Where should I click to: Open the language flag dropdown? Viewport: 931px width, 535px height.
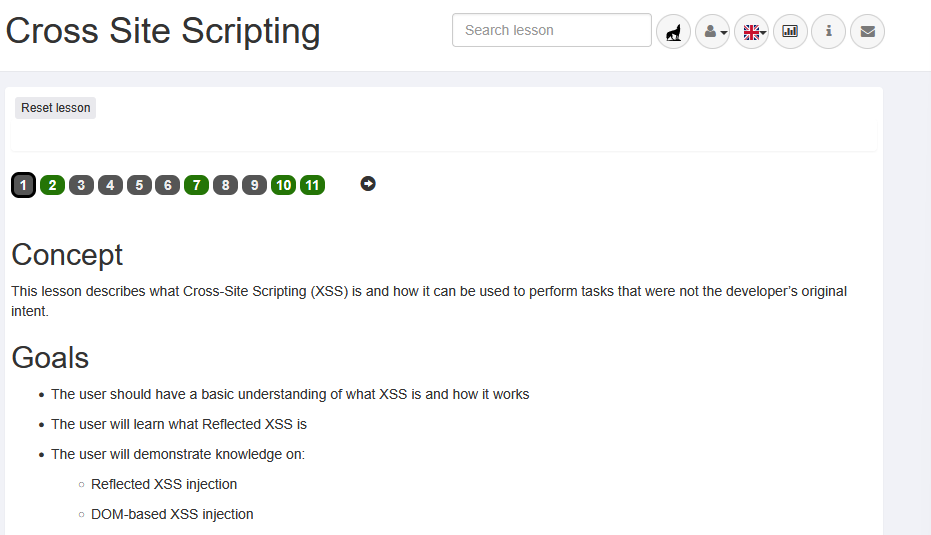752,31
